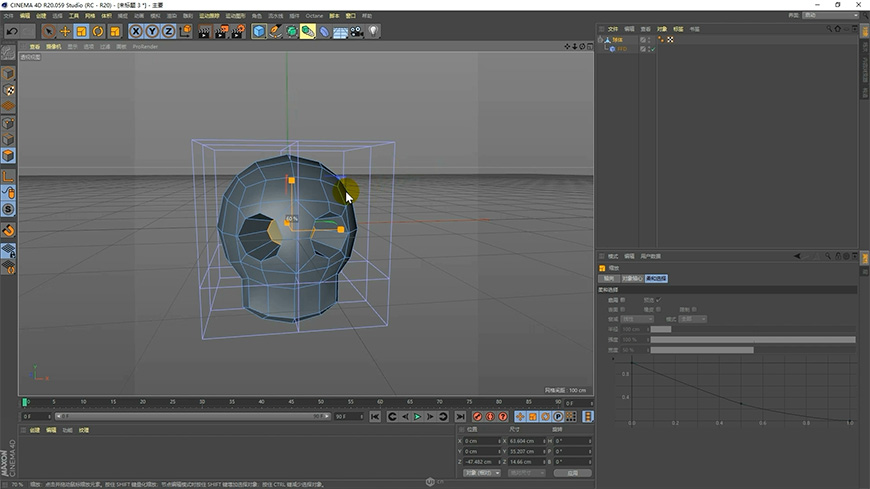Click the Size X field showing 63.604 cm
Screen dimensions: 870x489
[x=527, y=441]
